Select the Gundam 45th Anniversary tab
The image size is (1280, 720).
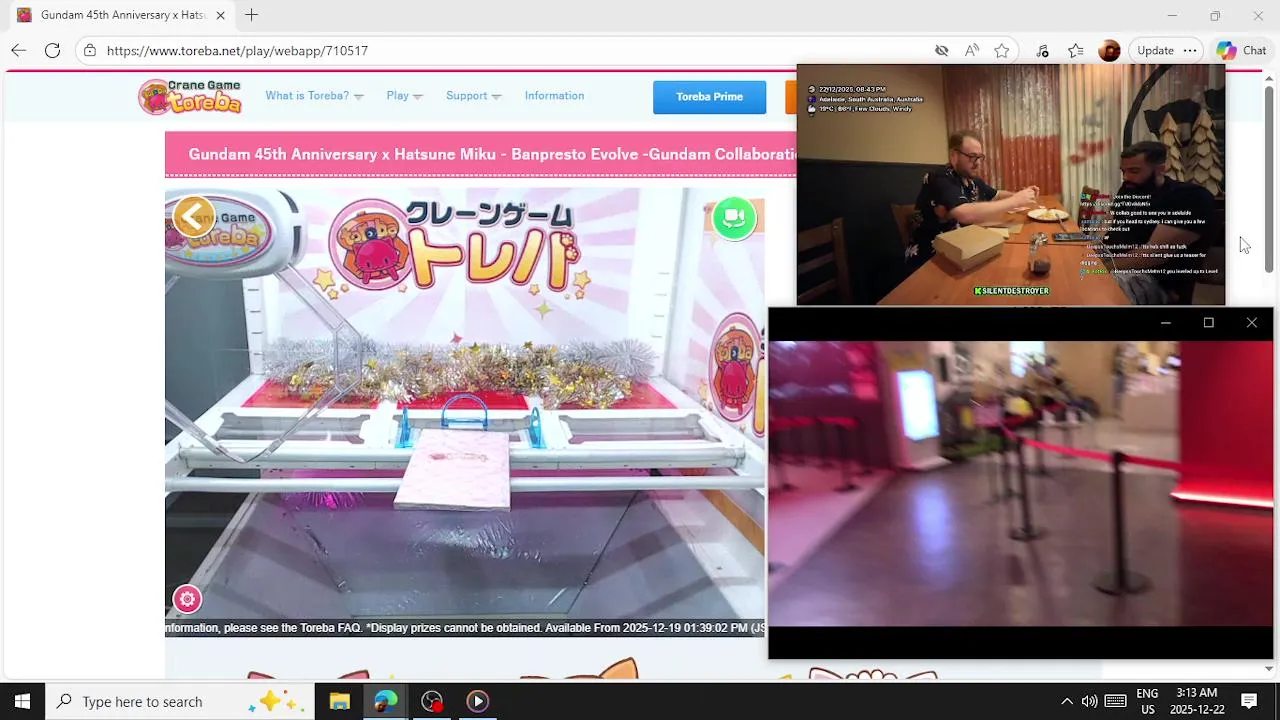click(120, 15)
